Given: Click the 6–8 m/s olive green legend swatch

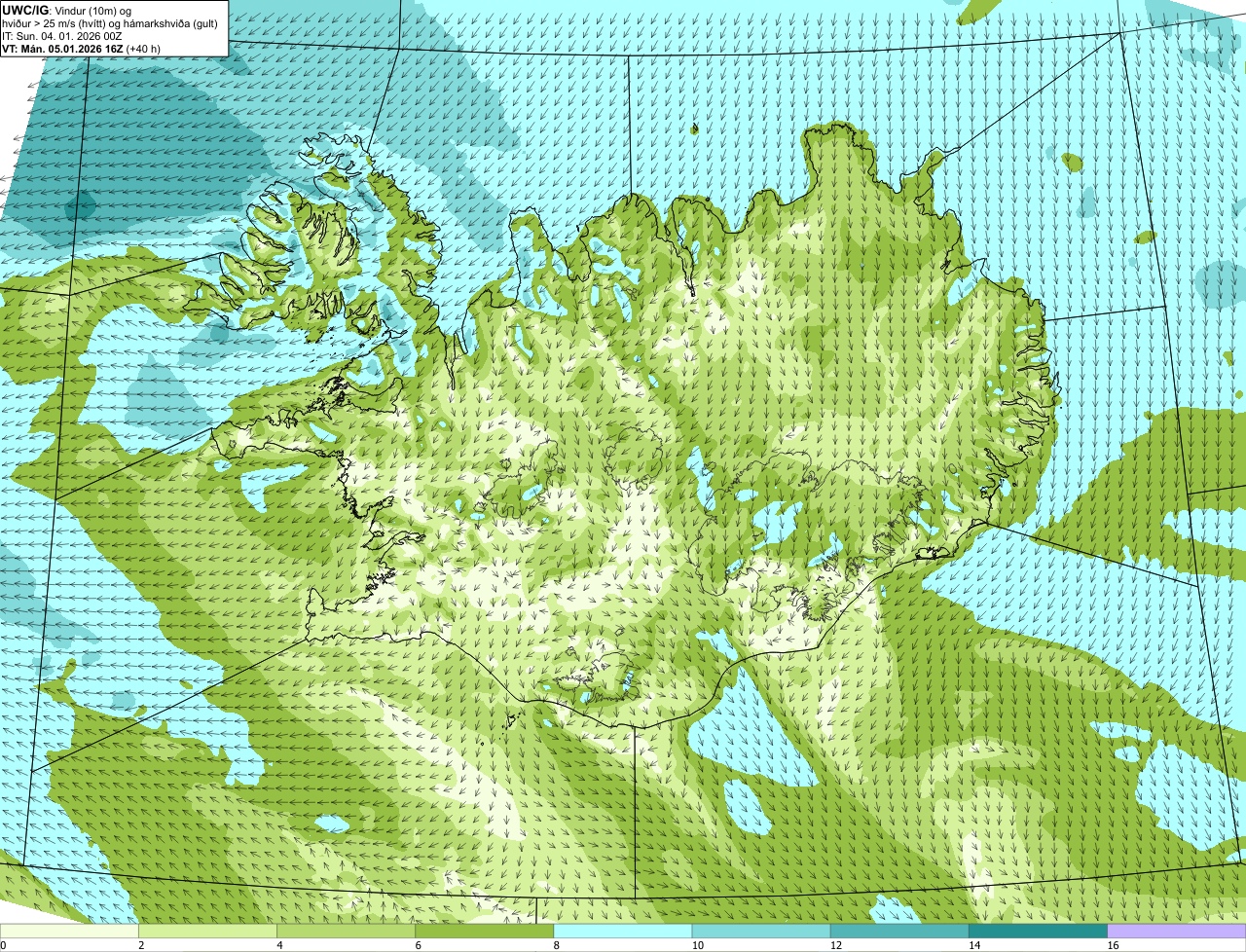Looking at the screenshot, I should (x=485, y=931).
